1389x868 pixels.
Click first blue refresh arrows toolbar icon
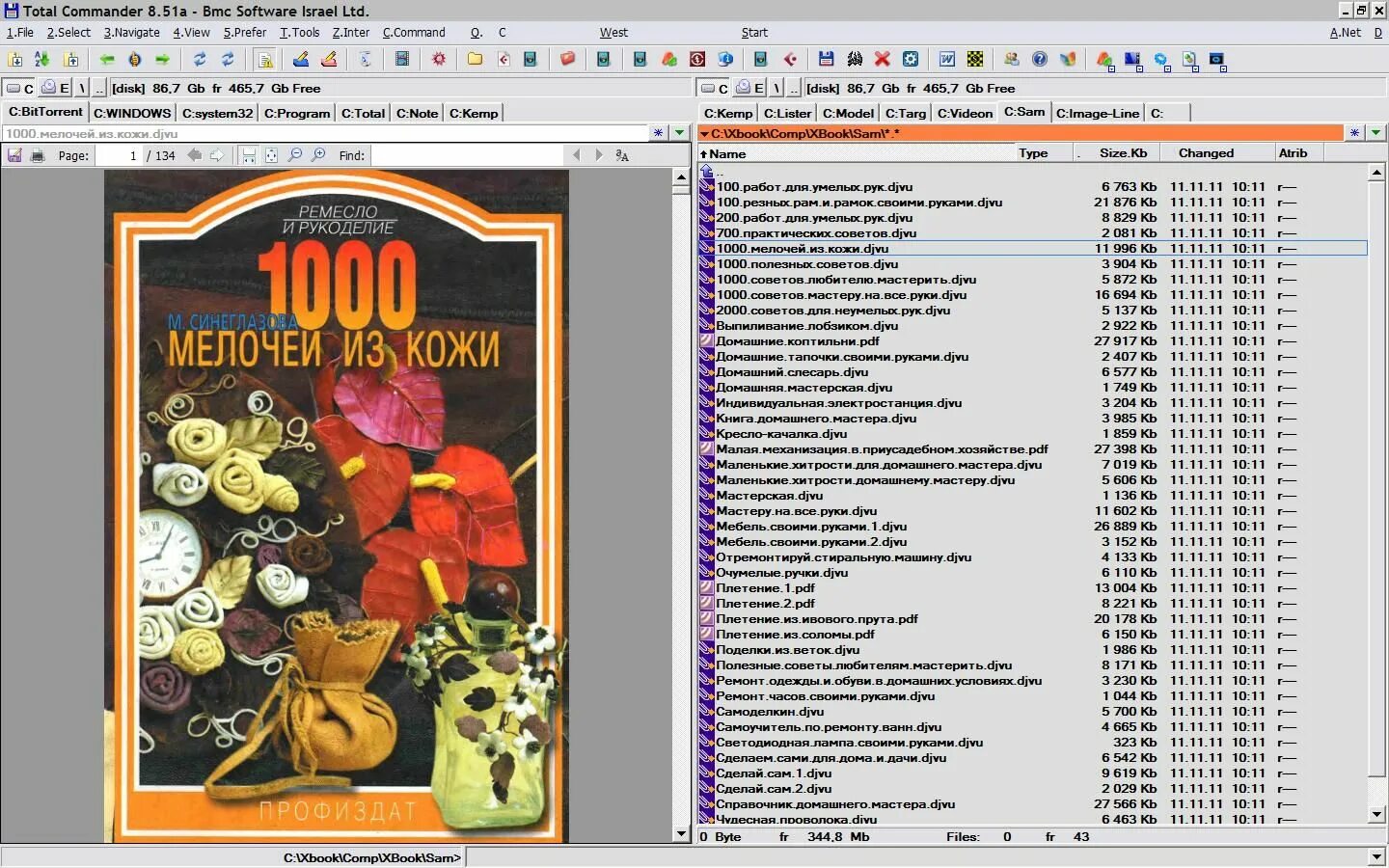200,60
